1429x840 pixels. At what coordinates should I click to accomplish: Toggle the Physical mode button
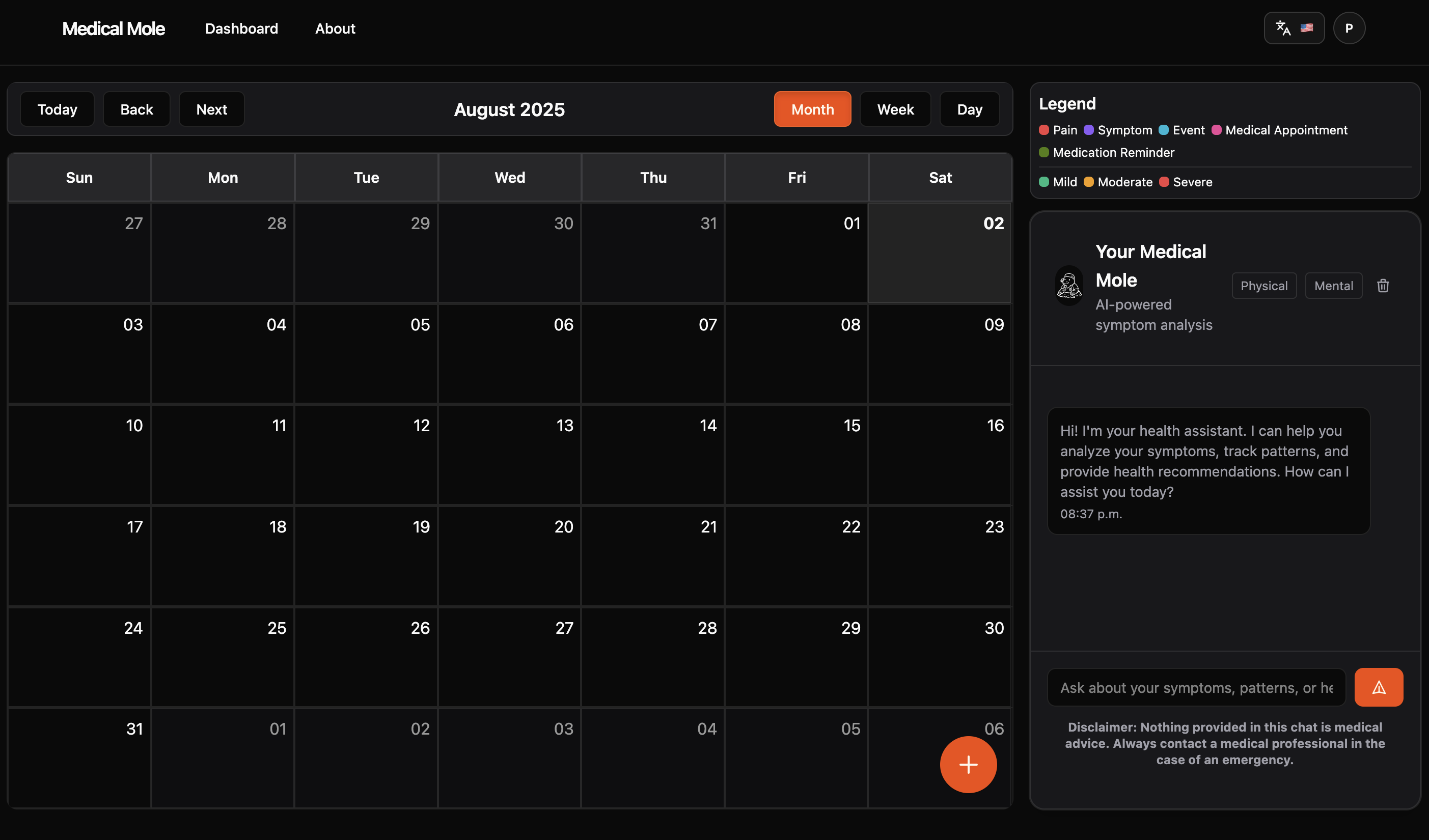click(x=1263, y=286)
